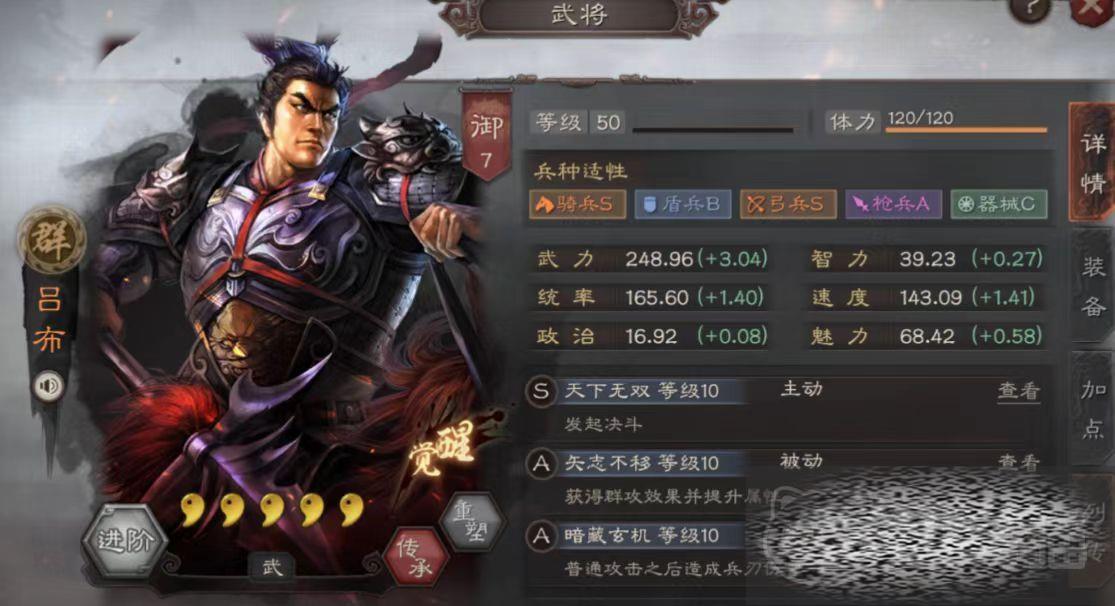Select the 骑兵S troop aptitude
This screenshot has height=606, width=1115.
coord(577,204)
